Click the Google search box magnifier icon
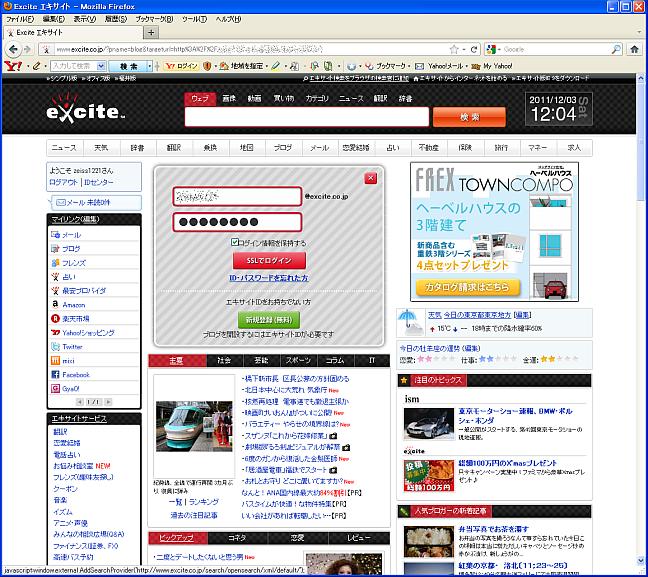This screenshot has width=648, height=577. point(616,49)
